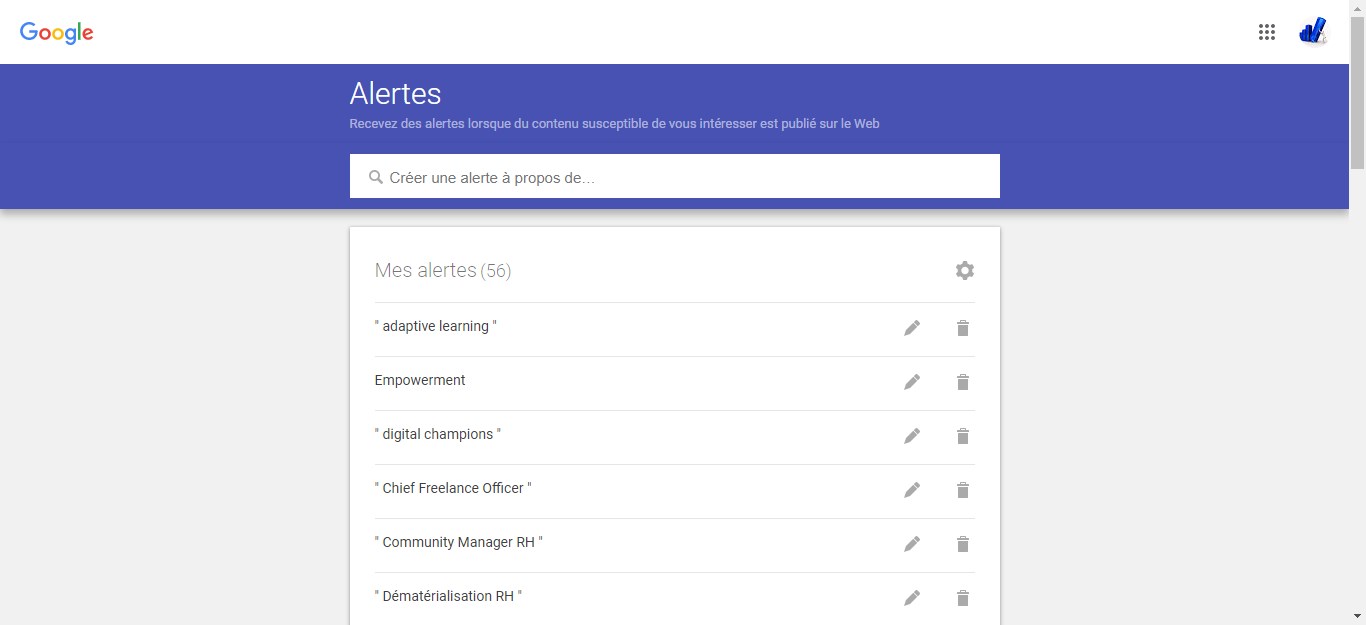Delete the "adaptive learning" alert

click(x=963, y=328)
